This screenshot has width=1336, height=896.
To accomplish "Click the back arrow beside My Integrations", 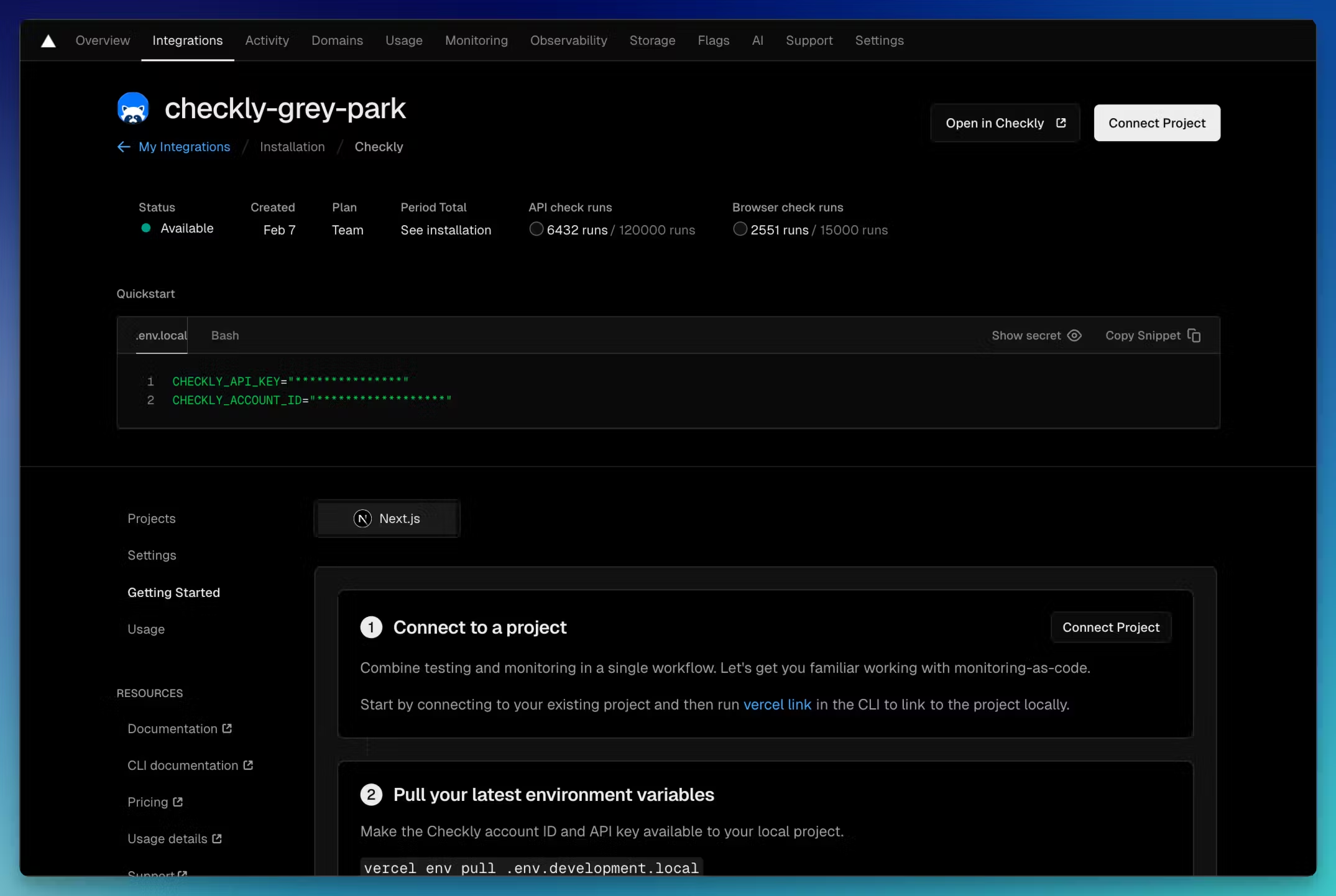I will [124, 147].
